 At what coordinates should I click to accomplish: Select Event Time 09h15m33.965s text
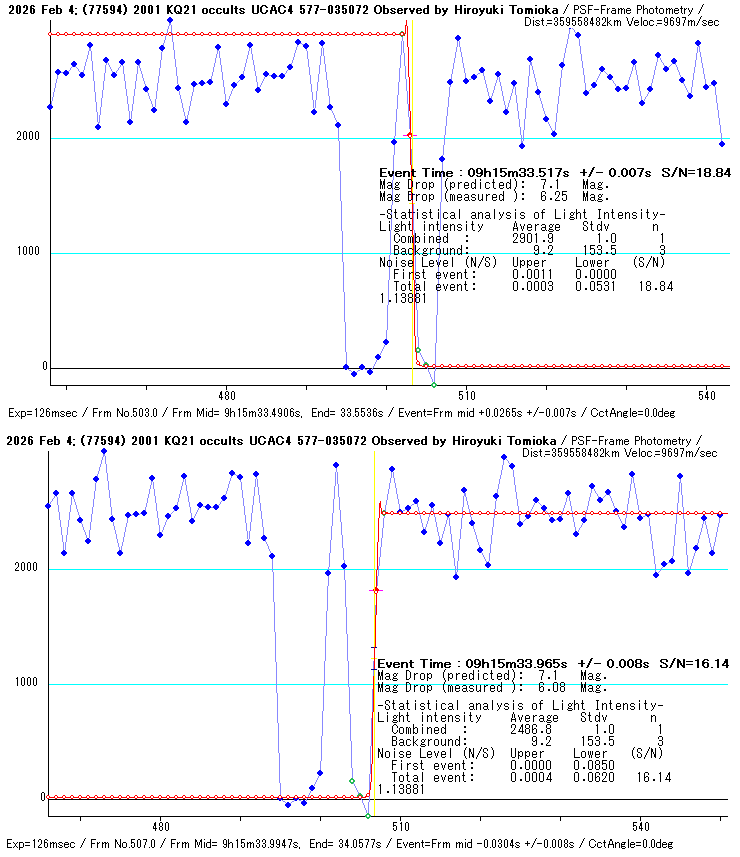473,664
